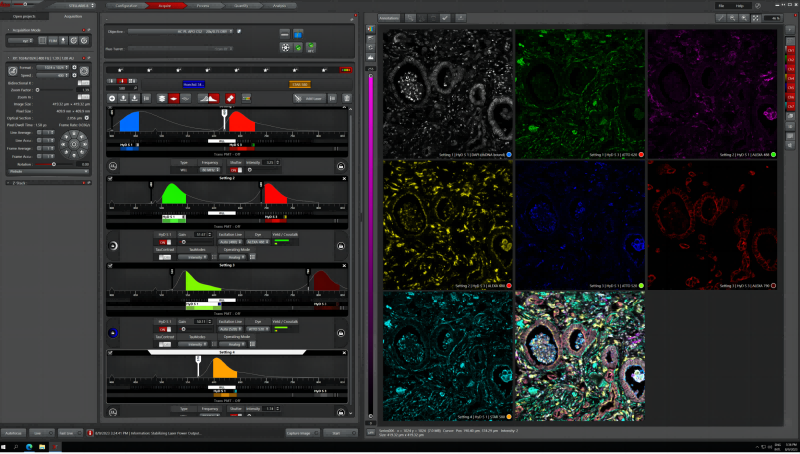Select the multicolor overlay image thumbnail

click(580, 356)
